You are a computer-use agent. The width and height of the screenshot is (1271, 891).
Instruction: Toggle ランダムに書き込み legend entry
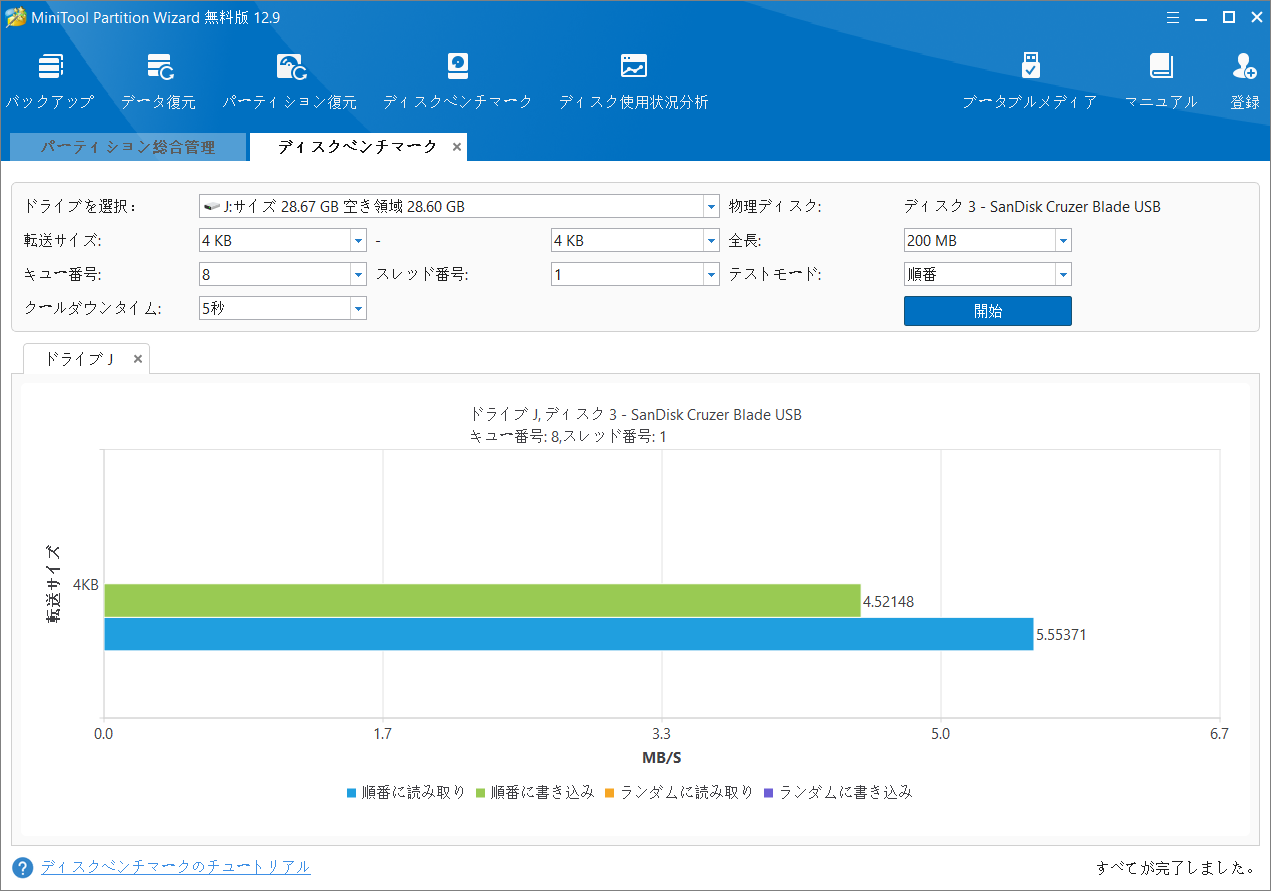click(x=838, y=792)
